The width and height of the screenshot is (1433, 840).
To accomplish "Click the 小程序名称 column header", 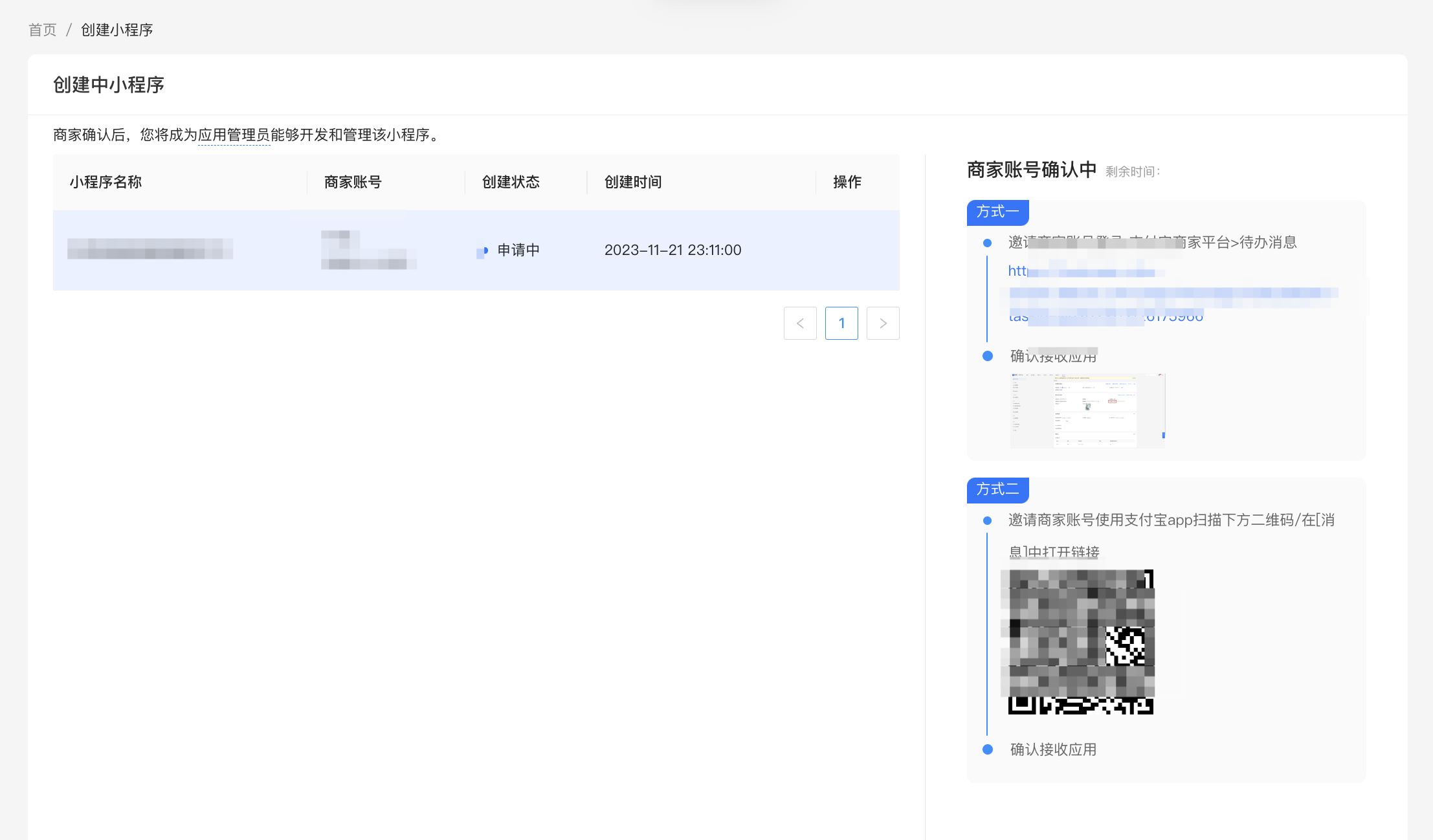I will [106, 182].
